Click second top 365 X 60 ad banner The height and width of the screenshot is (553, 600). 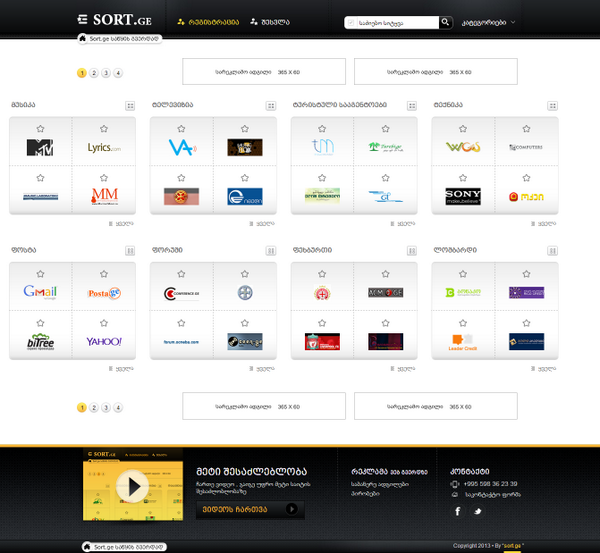(436, 72)
